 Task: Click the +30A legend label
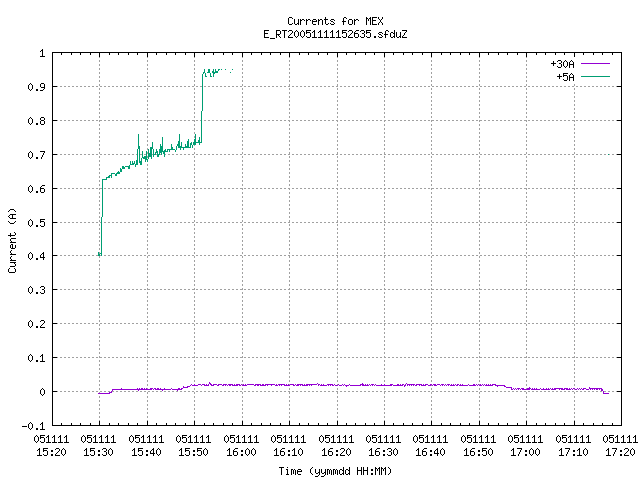(x=562, y=64)
